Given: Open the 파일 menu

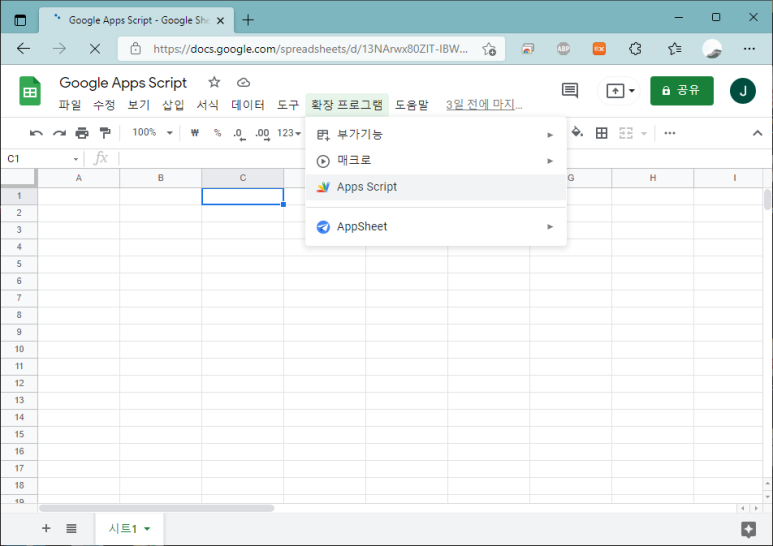Looking at the screenshot, I should 70,105.
